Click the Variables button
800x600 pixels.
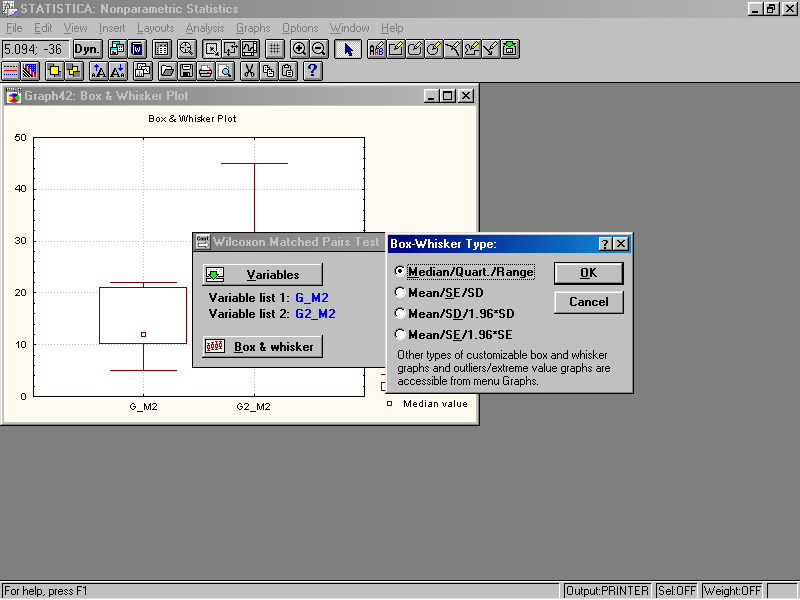[x=262, y=274]
